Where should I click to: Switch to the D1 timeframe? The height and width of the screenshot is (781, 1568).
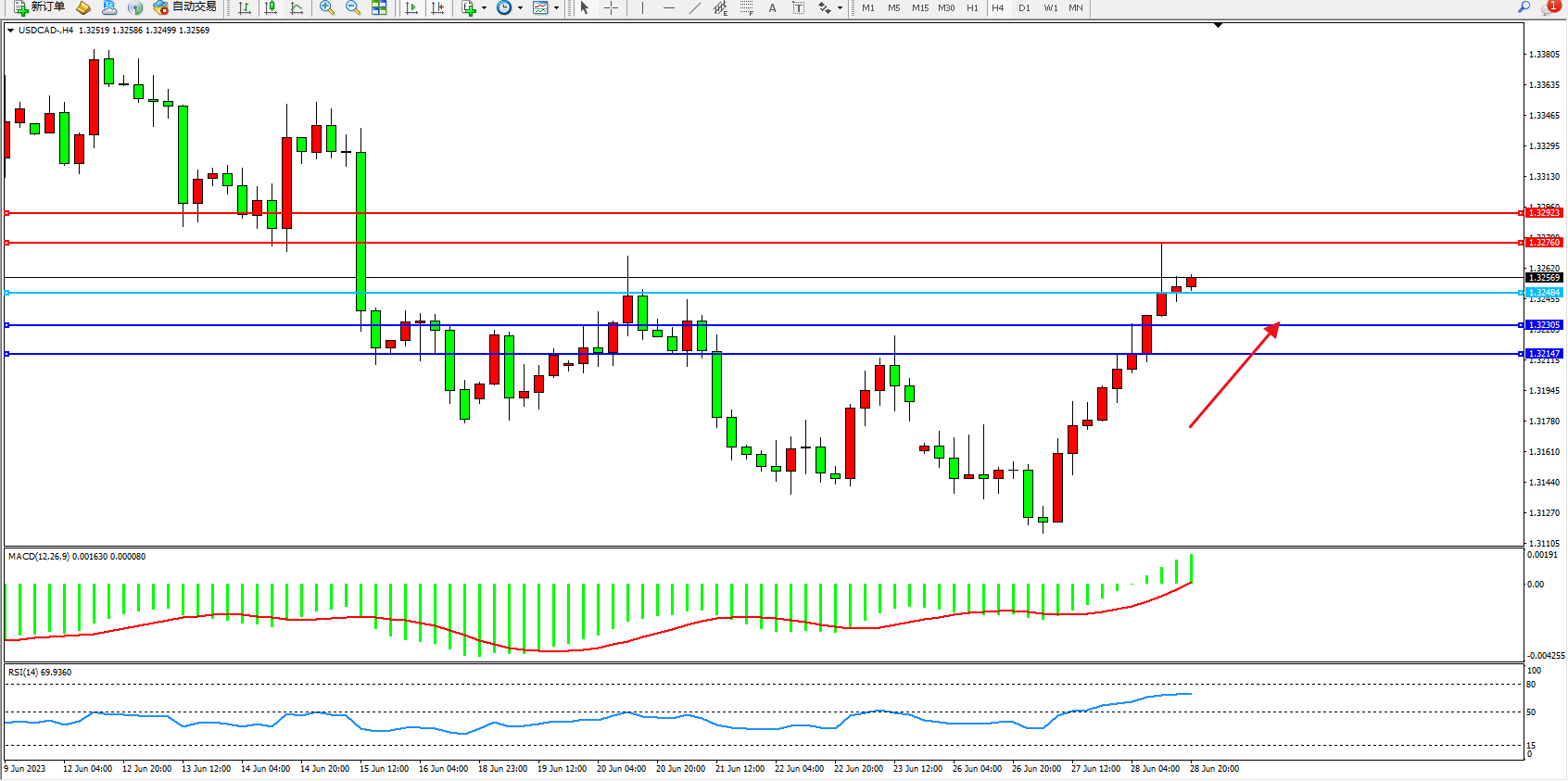coord(1024,8)
